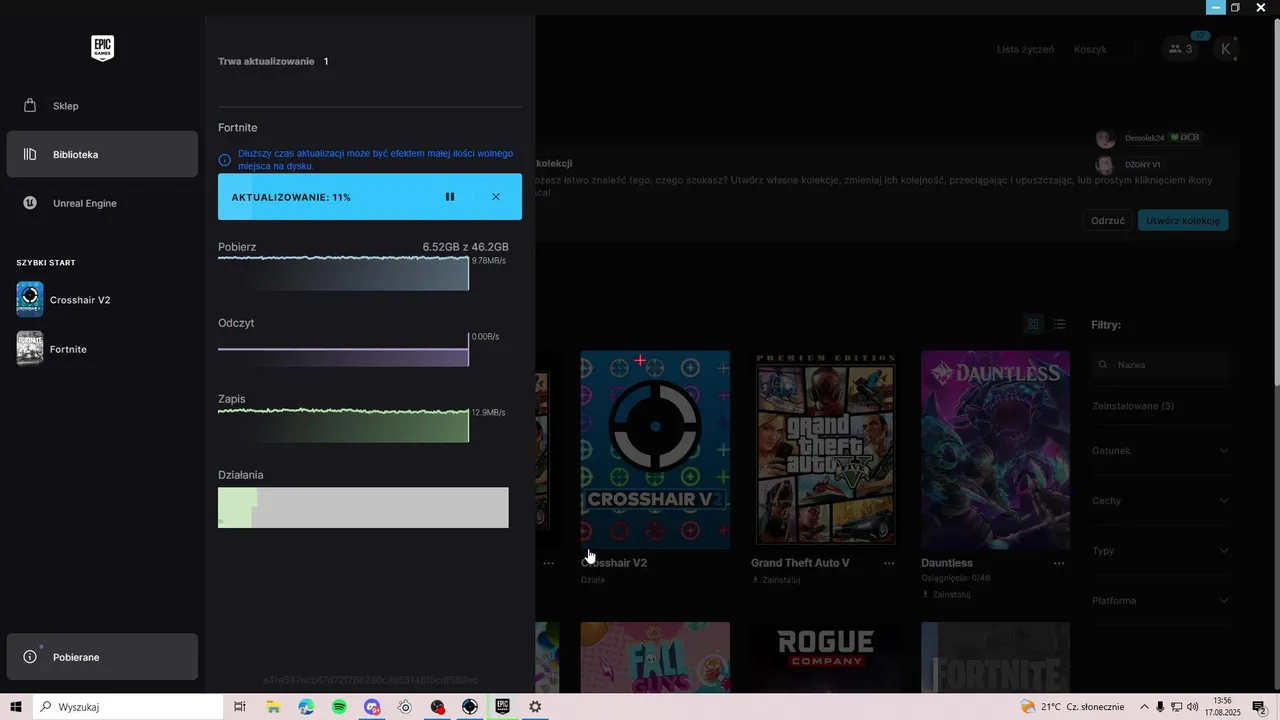Open the Fall Guys cover
This screenshot has height=720, width=1280.
point(655,657)
